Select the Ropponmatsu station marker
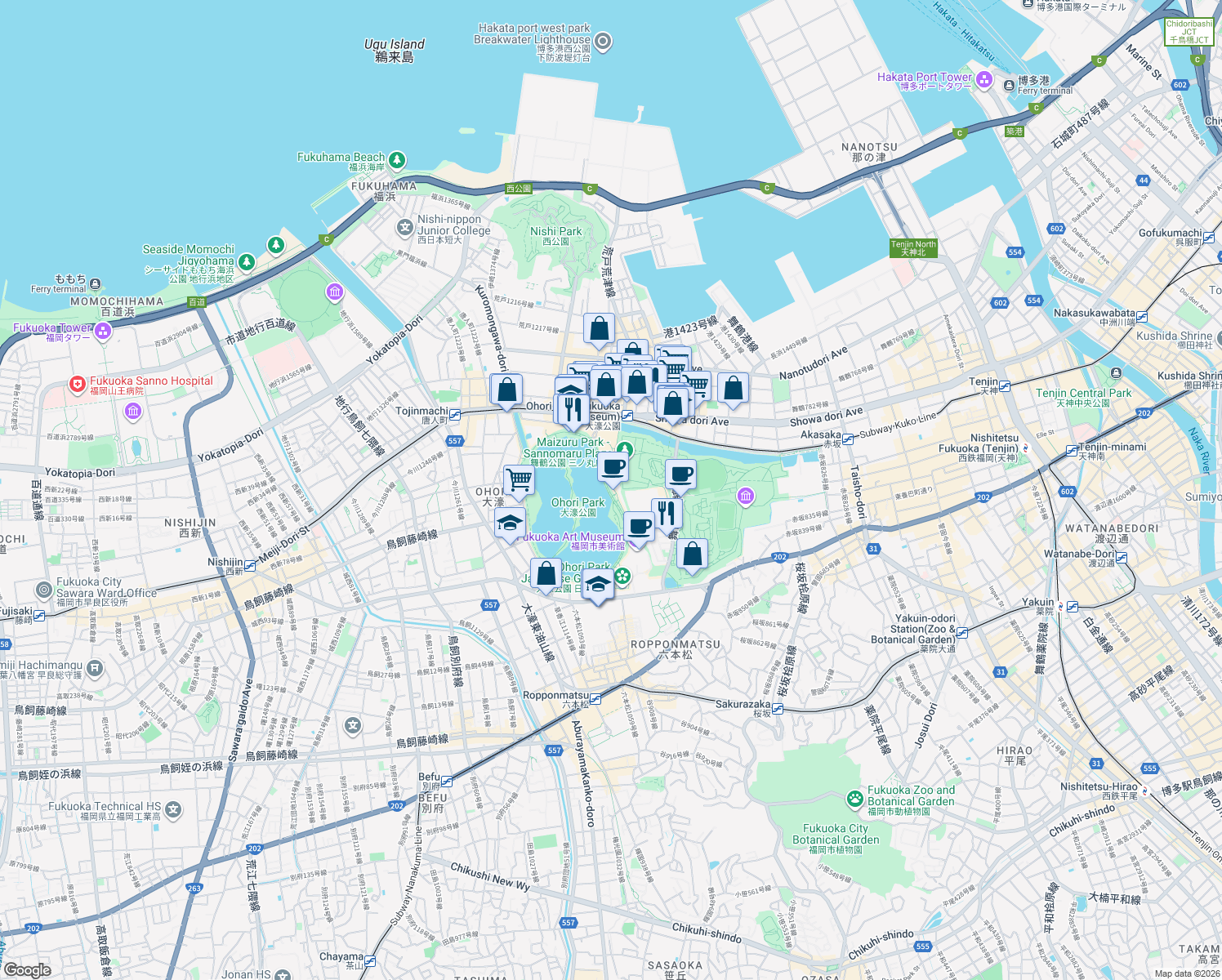Screen dimensions: 1222x980 [594, 698]
